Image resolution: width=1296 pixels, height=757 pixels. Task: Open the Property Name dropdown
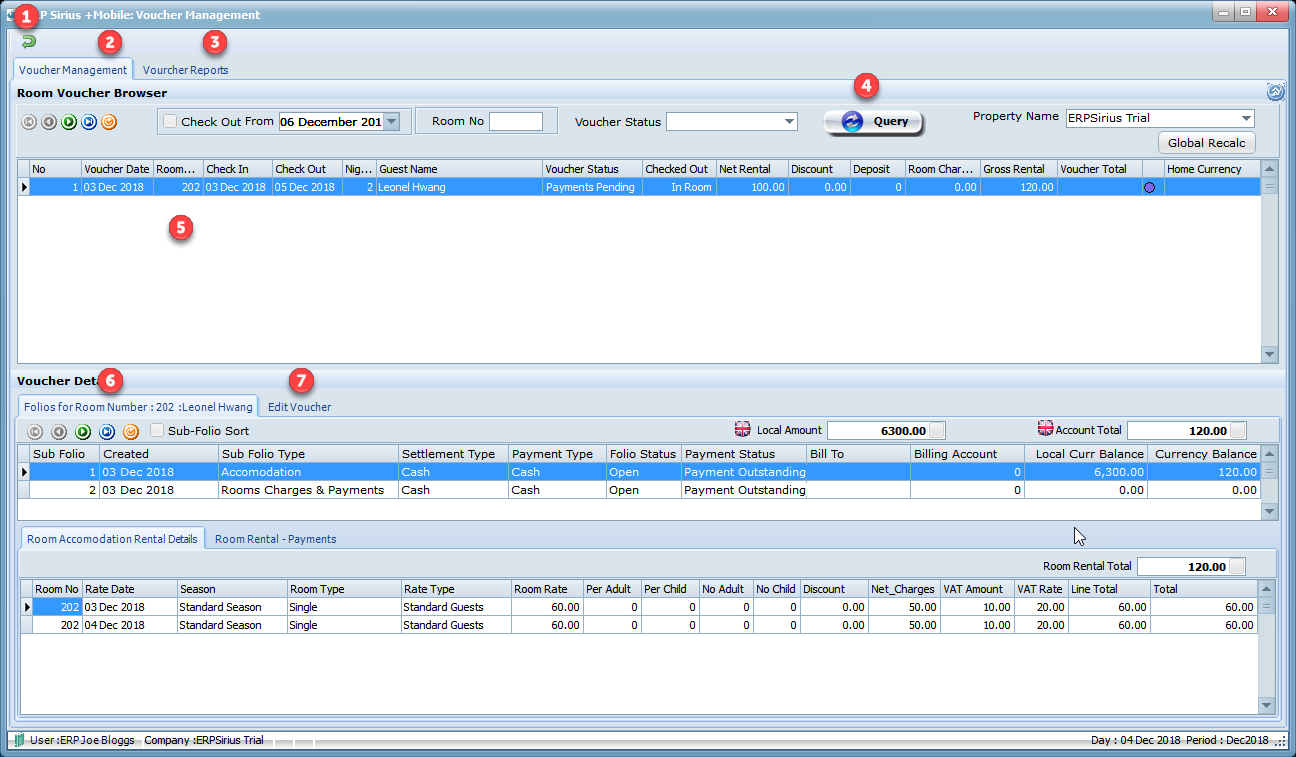(1246, 118)
